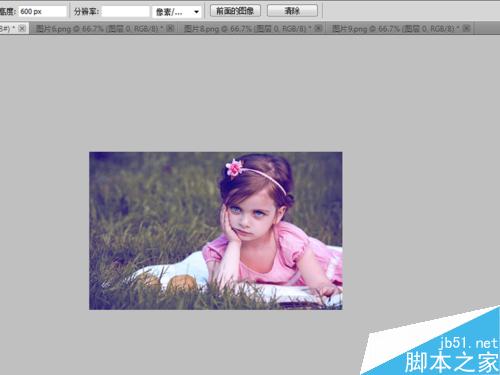Close the 图片8.png document tab
Screen dimensions: 500x375
[318, 29]
